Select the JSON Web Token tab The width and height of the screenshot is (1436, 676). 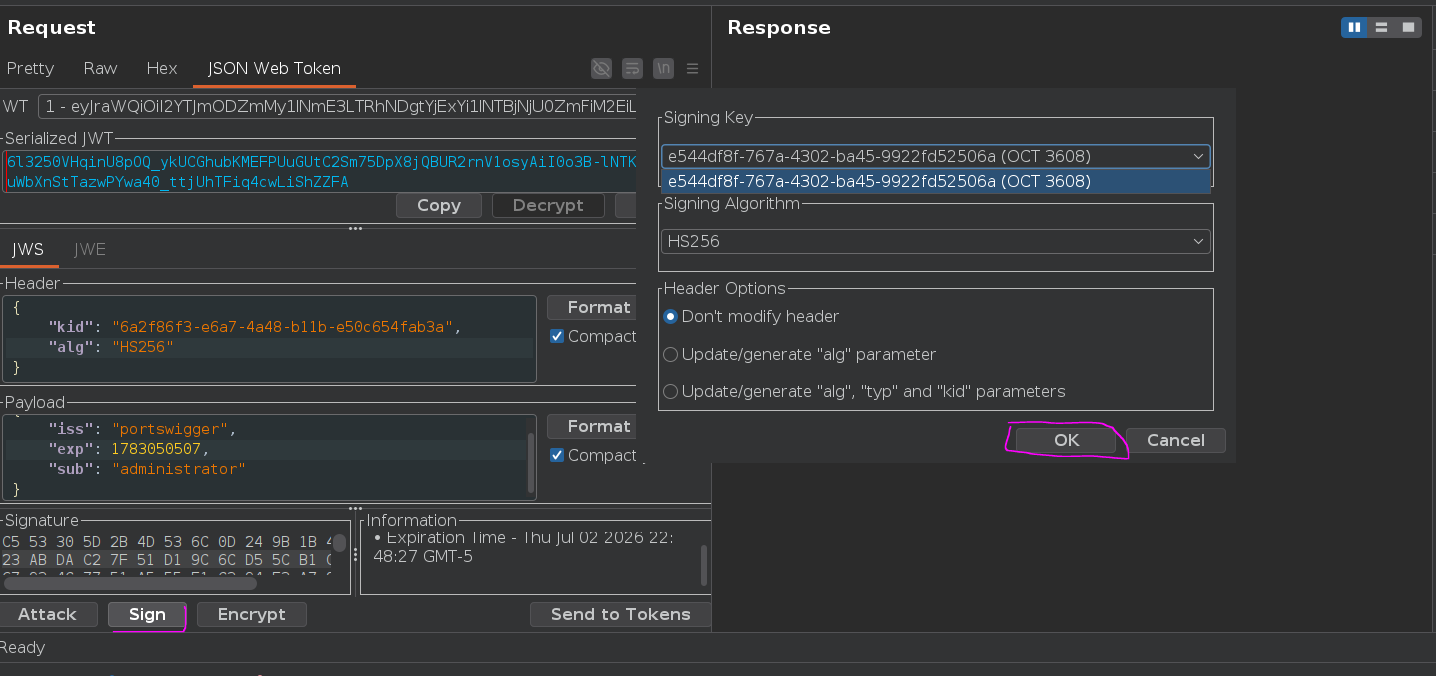[x=274, y=68]
